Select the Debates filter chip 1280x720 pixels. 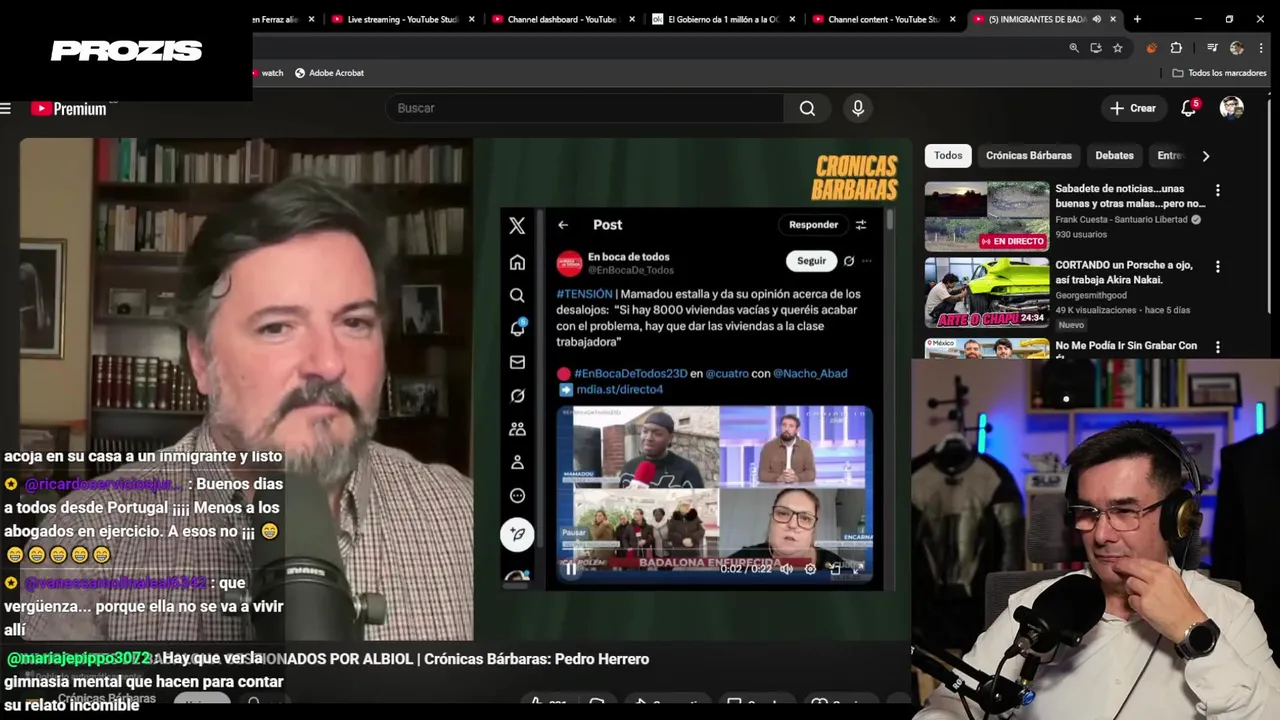click(1114, 155)
